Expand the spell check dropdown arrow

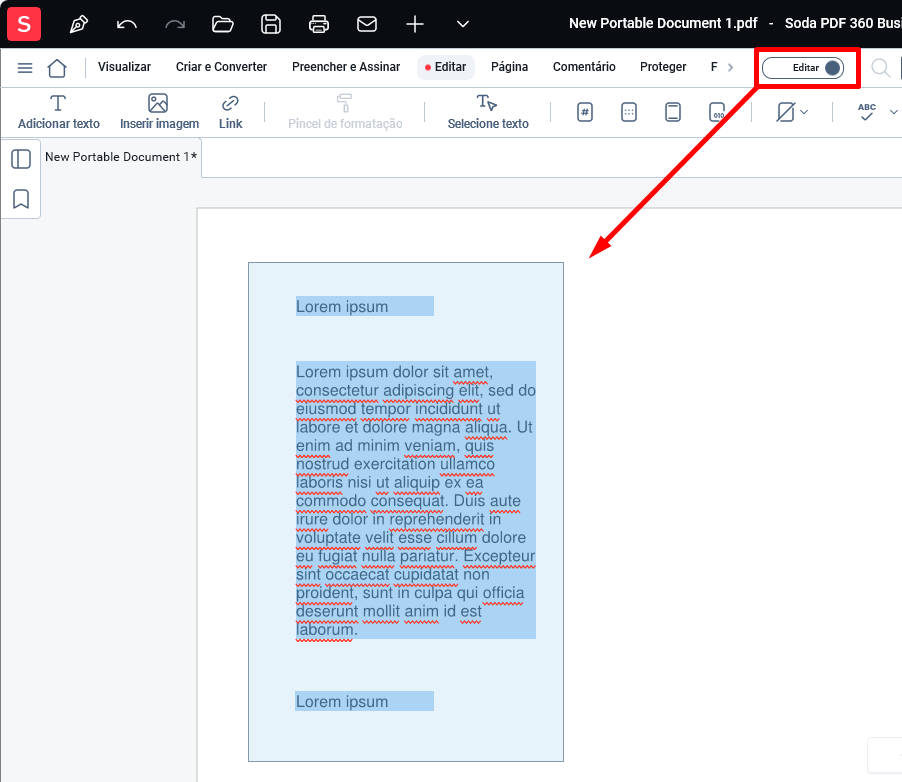(893, 112)
